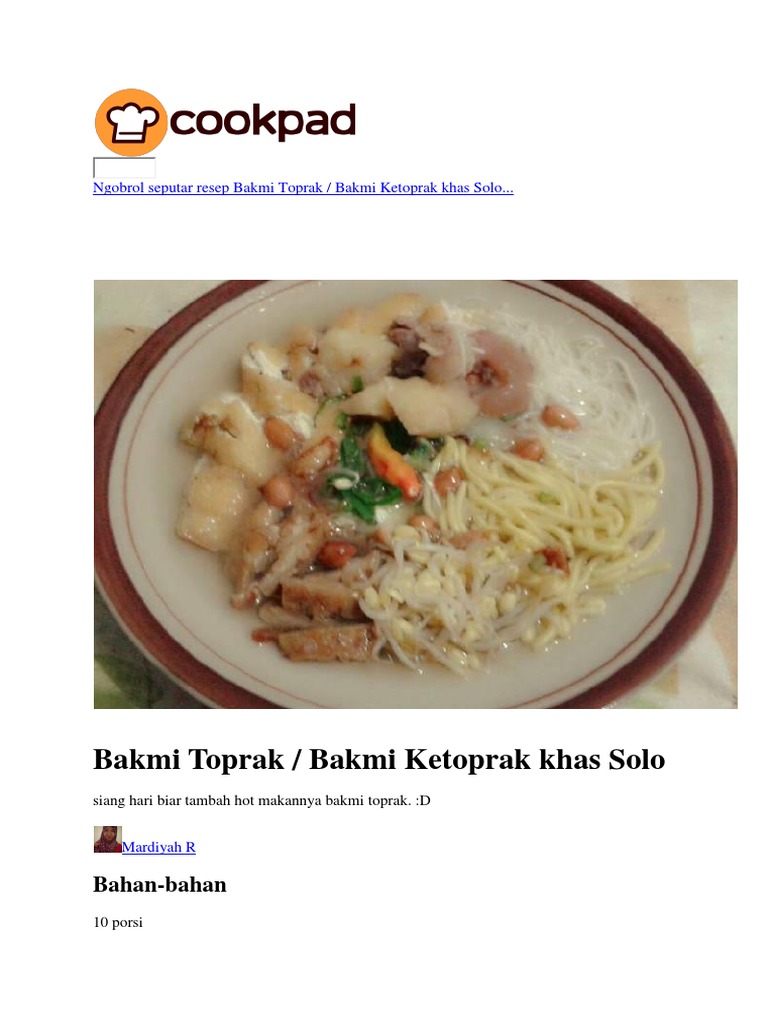
Task: Open the Bakmi Toprak recipe photo
Action: 415,494
